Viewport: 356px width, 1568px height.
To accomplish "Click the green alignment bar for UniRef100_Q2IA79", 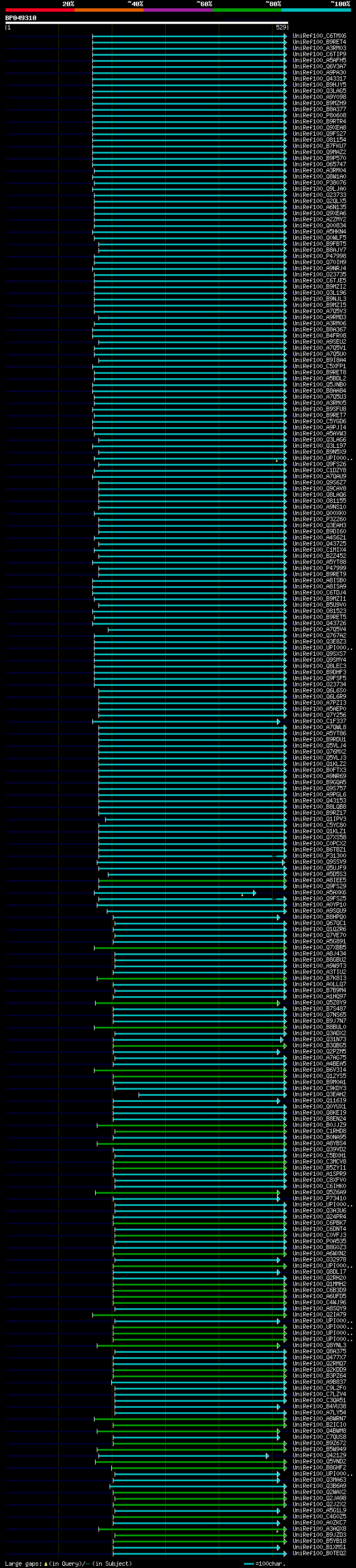I will tap(189, 1315).
